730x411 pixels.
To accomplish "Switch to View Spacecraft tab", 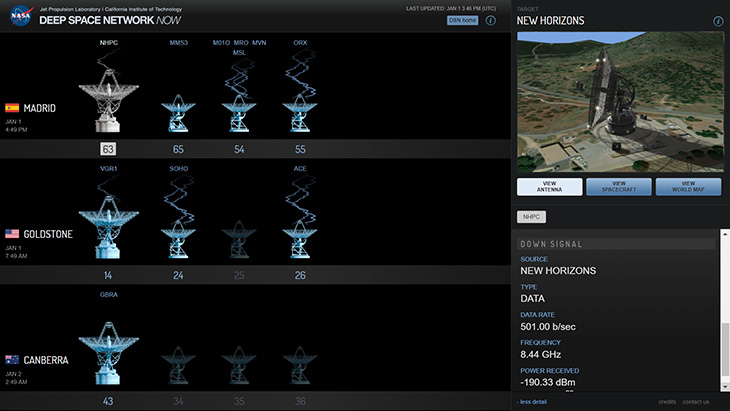I will tap(618, 187).
